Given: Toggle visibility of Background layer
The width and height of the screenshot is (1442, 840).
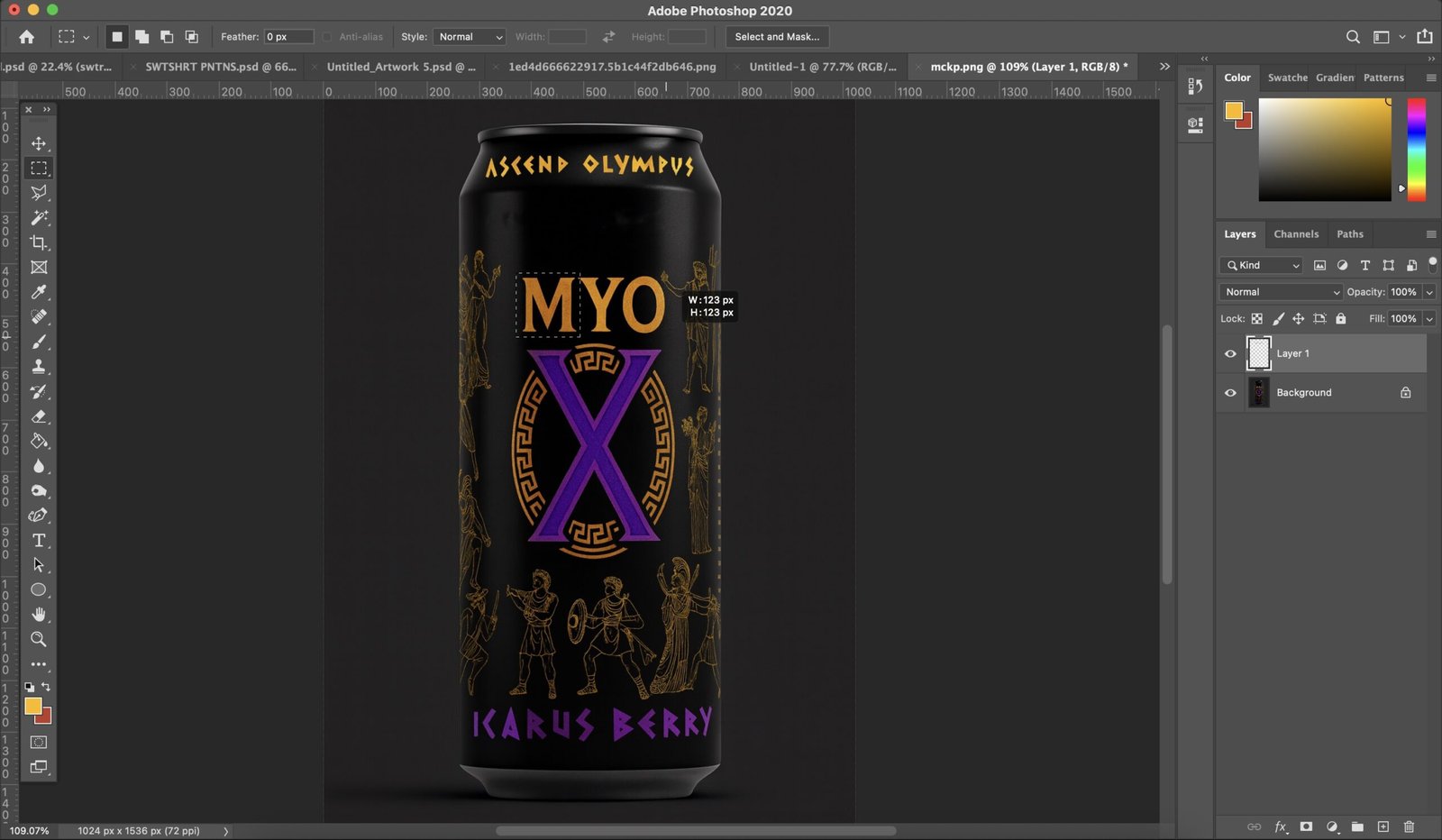Looking at the screenshot, I should point(1230,393).
